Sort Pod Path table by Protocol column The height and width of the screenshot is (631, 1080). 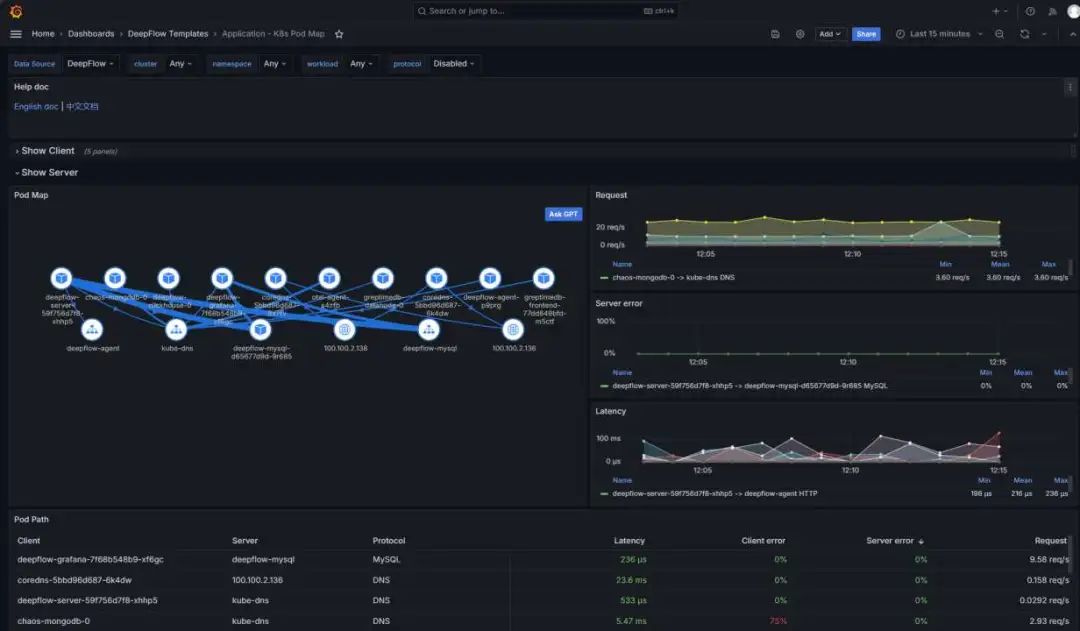point(388,541)
